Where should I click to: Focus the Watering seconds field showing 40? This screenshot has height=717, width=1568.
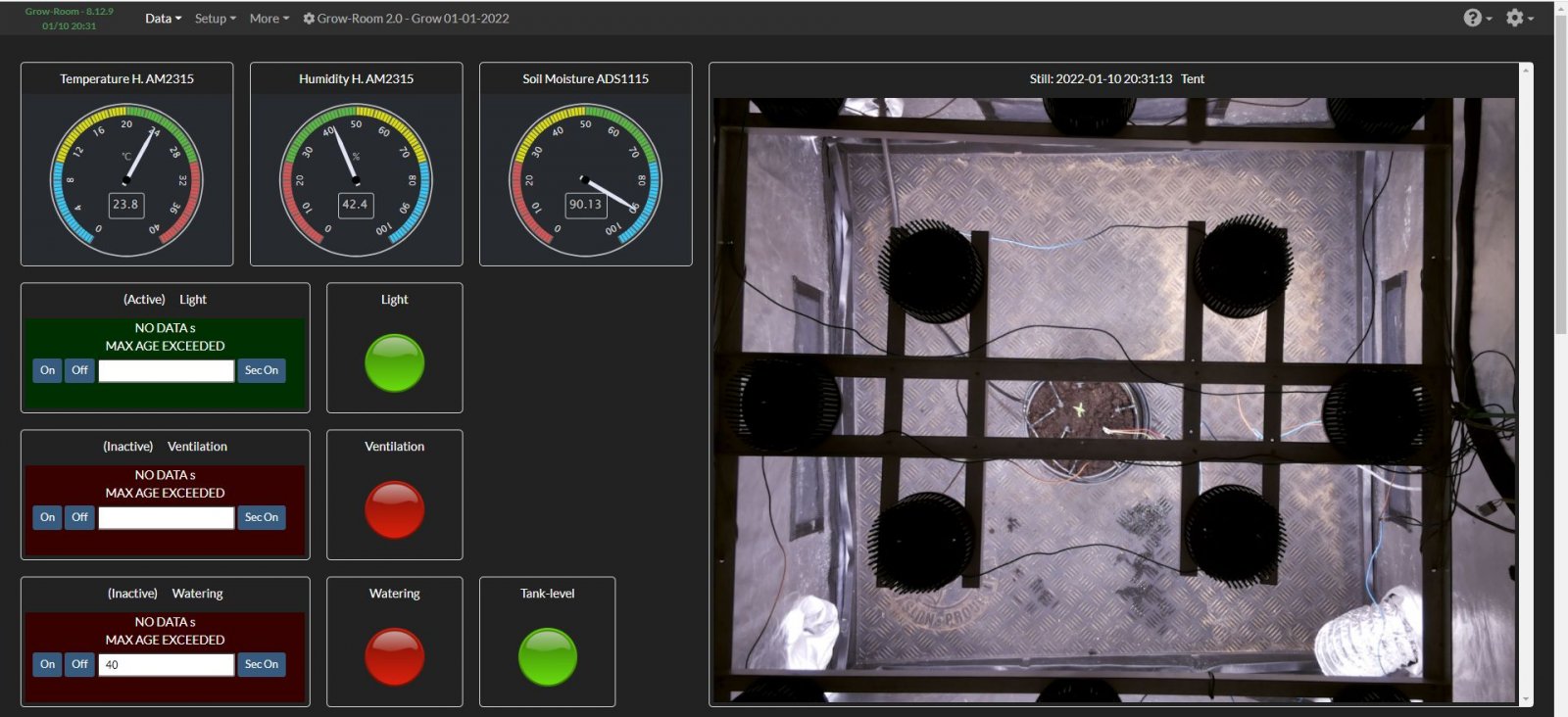pyautogui.click(x=166, y=664)
